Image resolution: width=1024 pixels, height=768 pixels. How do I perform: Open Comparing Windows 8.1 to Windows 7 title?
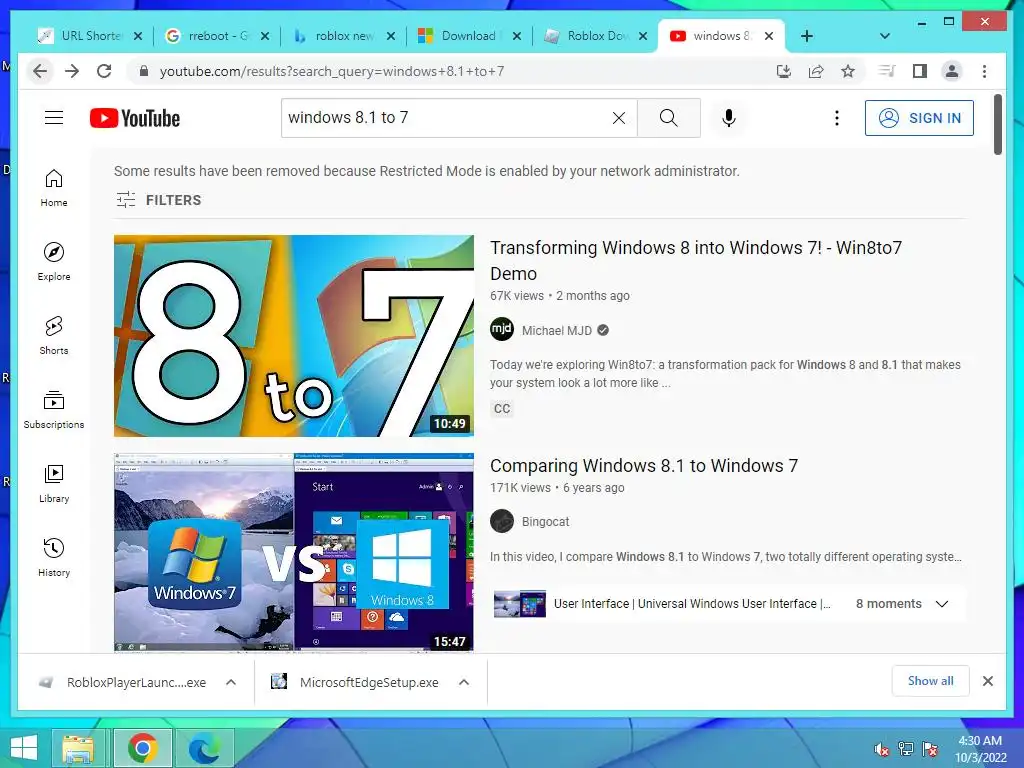point(644,466)
